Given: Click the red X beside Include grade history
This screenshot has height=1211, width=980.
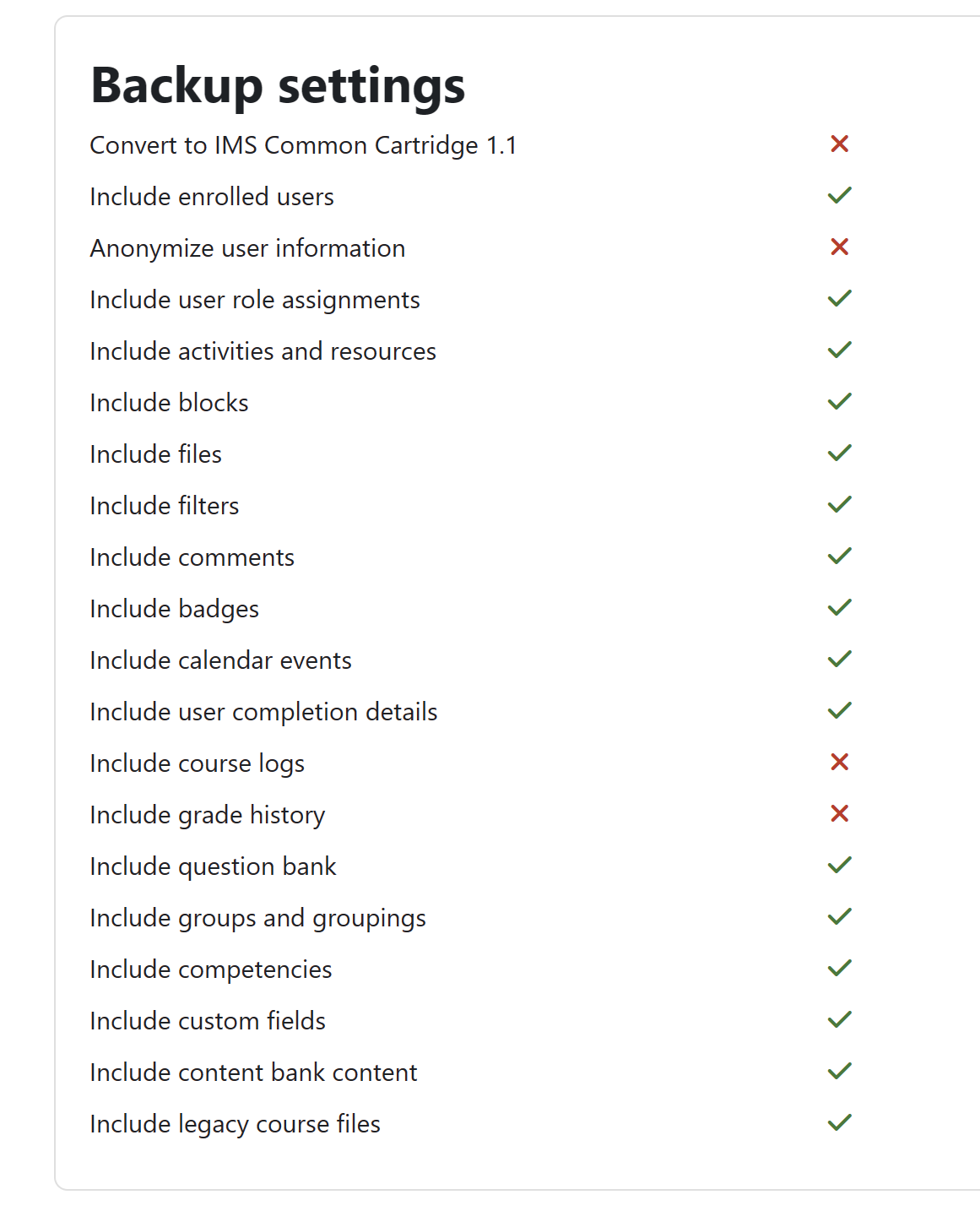Looking at the screenshot, I should pyautogui.click(x=839, y=813).
